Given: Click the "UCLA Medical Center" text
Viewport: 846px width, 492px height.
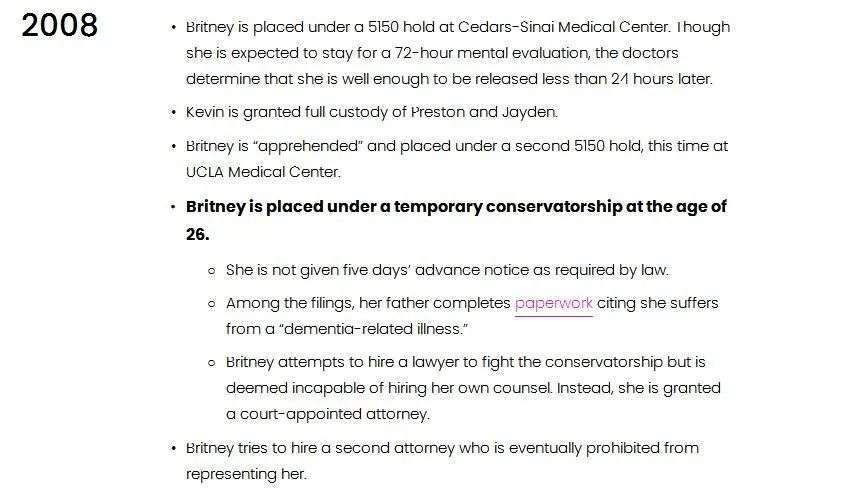Looking at the screenshot, I should pos(263,171).
